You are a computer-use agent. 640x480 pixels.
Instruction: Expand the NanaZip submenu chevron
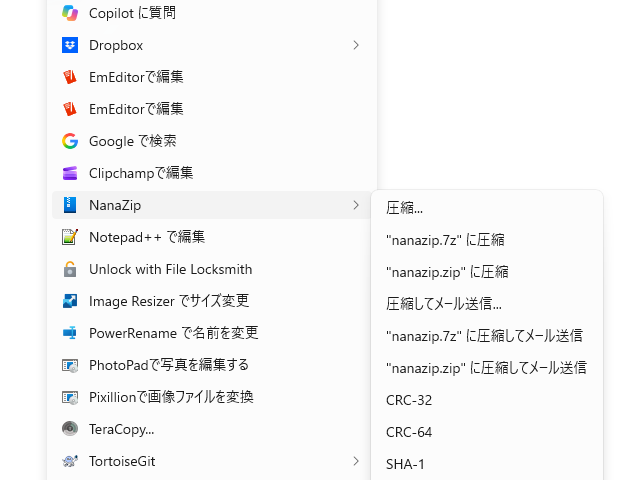(x=356, y=205)
